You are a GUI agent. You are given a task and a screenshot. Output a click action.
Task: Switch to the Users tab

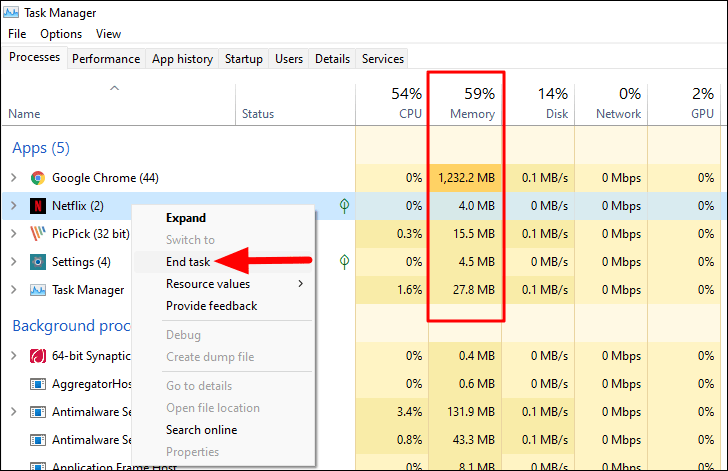click(289, 59)
